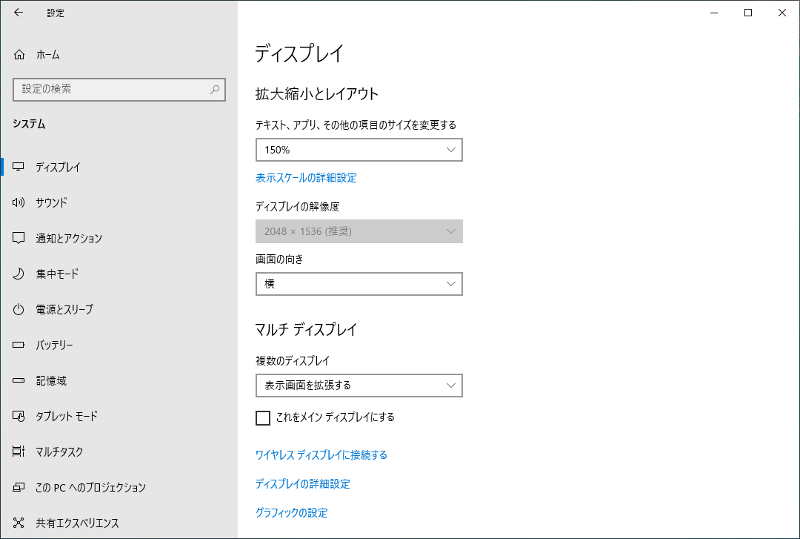The height and width of the screenshot is (539, 800).
Task: Close the 設定 window
Action: coord(782,13)
